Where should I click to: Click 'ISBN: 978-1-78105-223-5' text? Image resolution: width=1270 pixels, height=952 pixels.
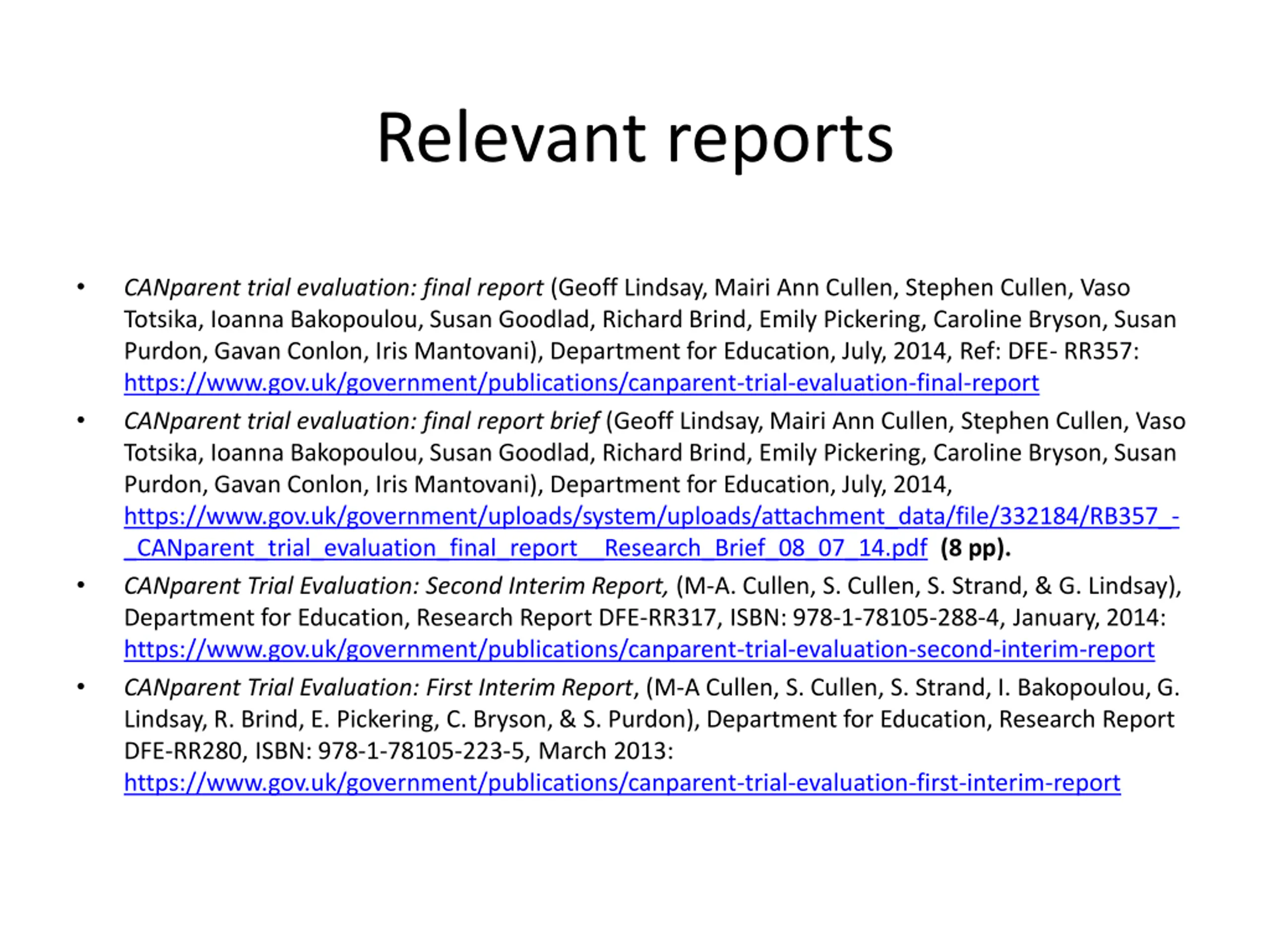click(390, 751)
